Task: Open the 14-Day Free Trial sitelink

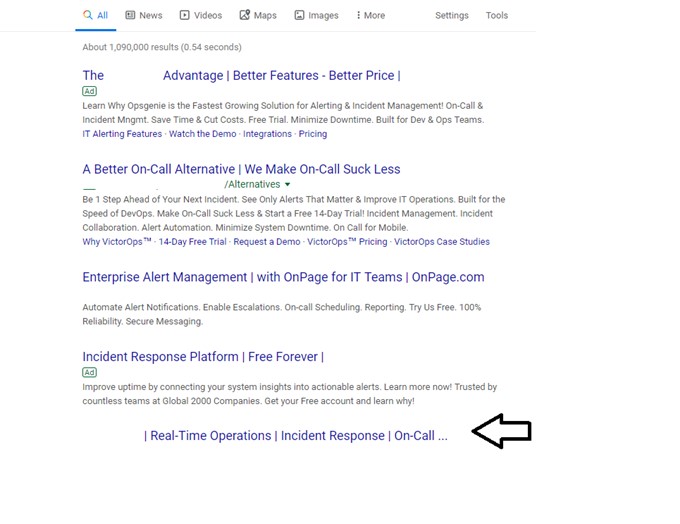Action: tap(193, 242)
